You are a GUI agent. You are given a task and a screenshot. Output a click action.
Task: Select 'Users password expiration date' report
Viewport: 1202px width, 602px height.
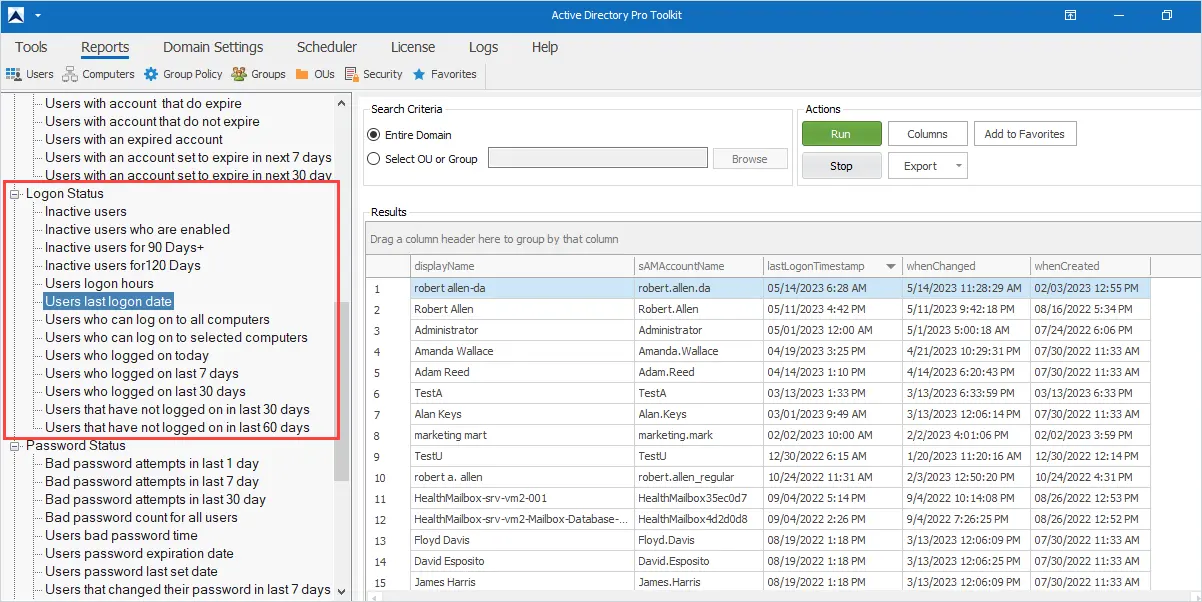(x=139, y=553)
